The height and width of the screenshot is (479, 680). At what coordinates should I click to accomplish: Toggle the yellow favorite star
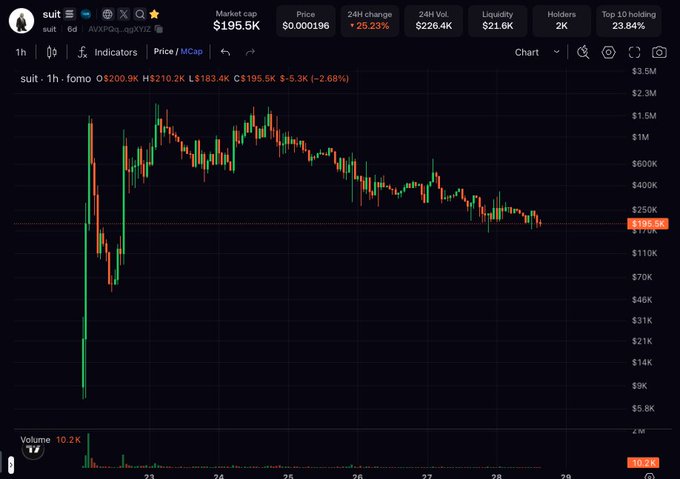(x=154, y=14)
